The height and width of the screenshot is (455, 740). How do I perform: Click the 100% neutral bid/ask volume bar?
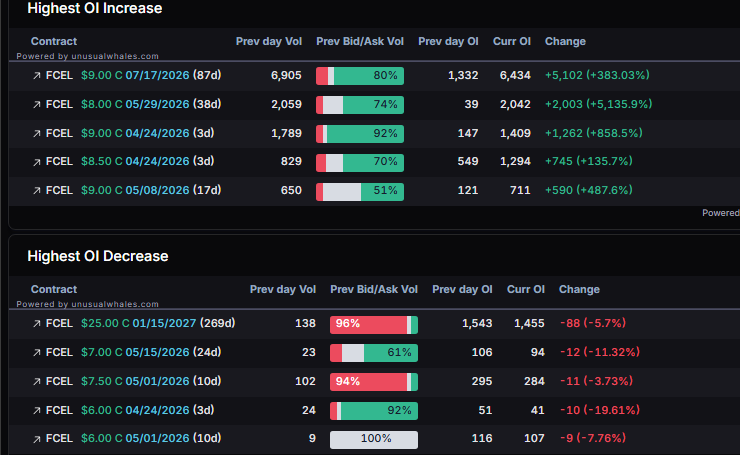coord(374,439)
